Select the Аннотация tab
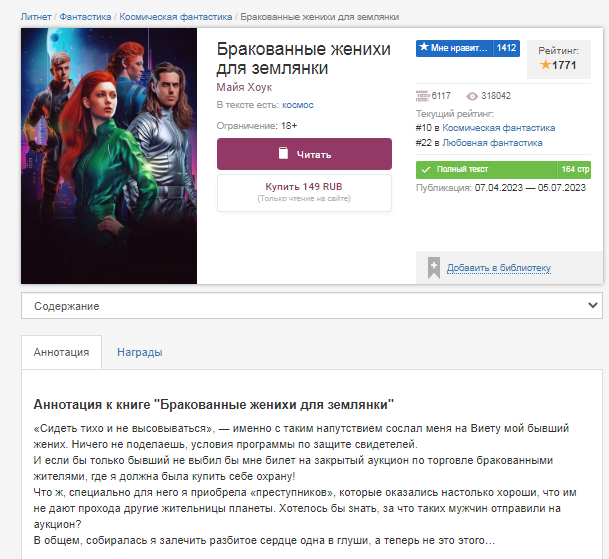The width and height of the screenshot is (609, 559). [x=61, y=352]
